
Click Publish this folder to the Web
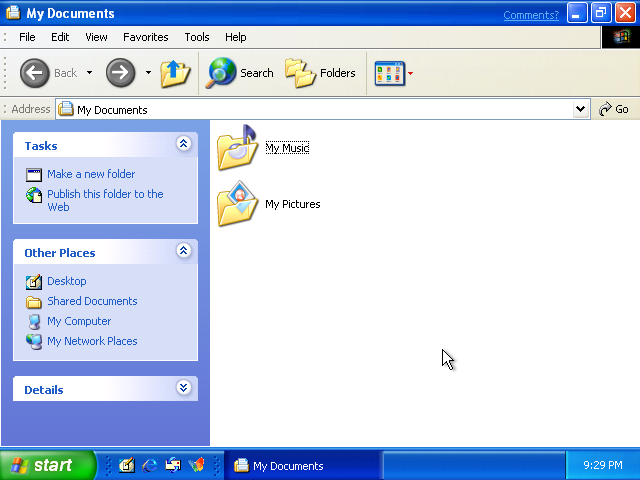click(105, 200)
